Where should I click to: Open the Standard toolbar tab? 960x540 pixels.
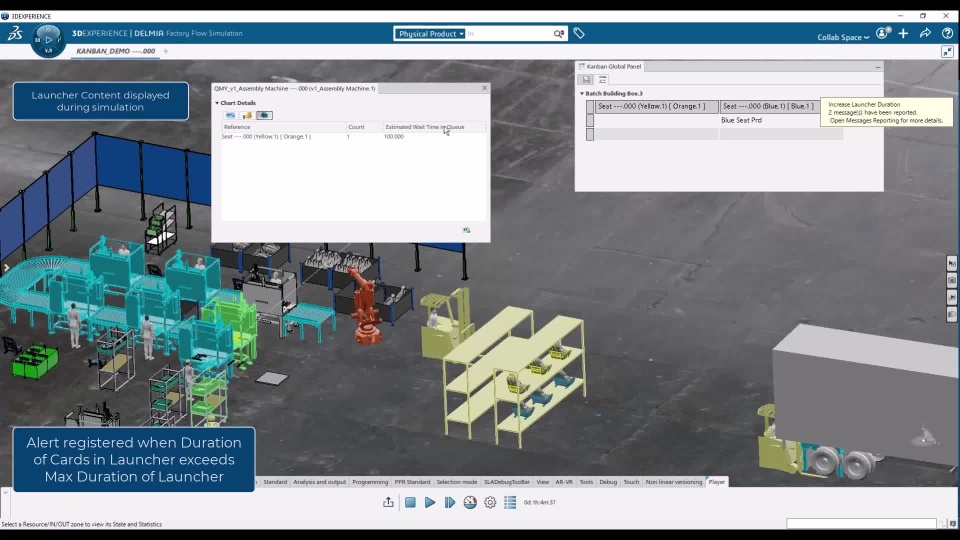coord(275,482)
